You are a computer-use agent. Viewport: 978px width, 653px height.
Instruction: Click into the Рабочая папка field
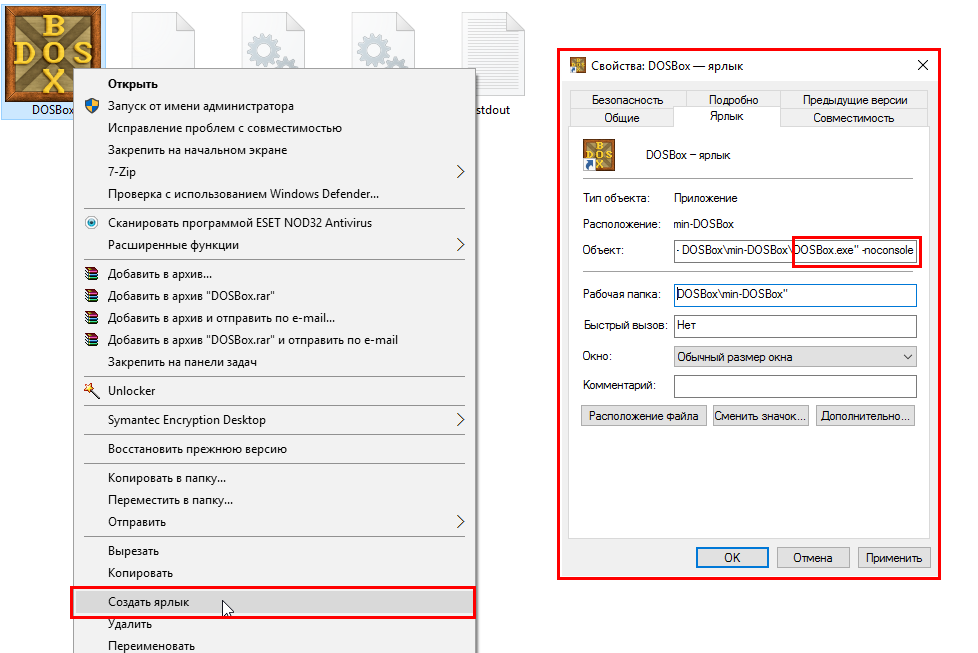point(795,295)
